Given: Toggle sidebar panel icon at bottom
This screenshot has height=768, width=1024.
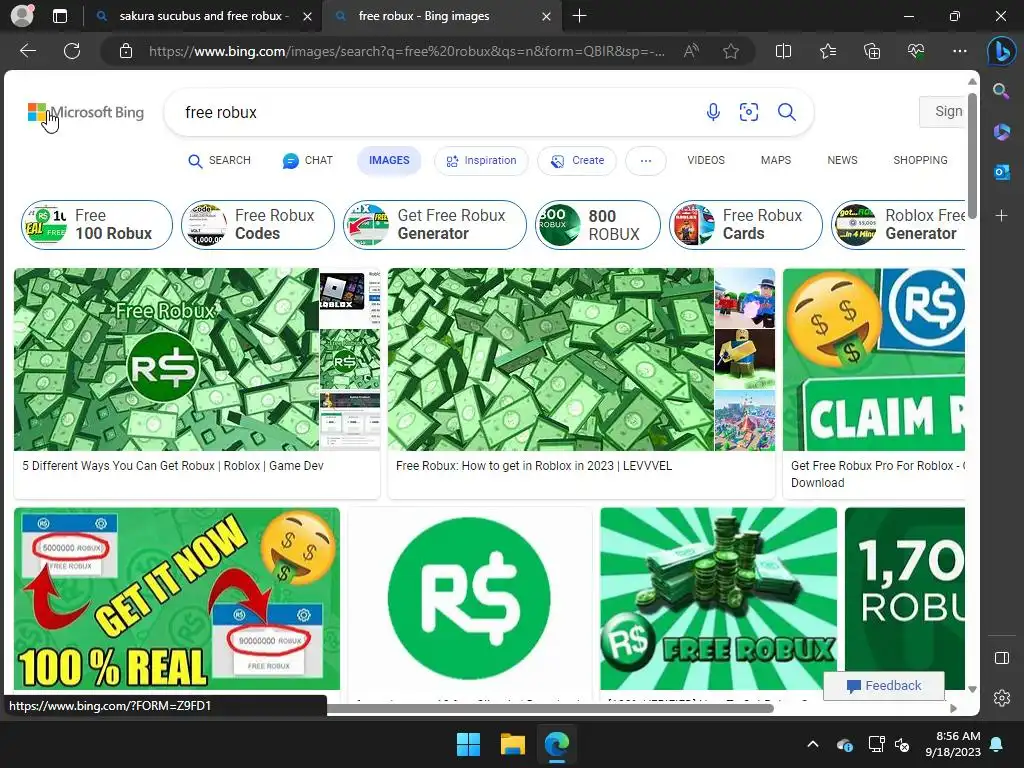Looking at the screenshot, I should tap(1001, 658).
